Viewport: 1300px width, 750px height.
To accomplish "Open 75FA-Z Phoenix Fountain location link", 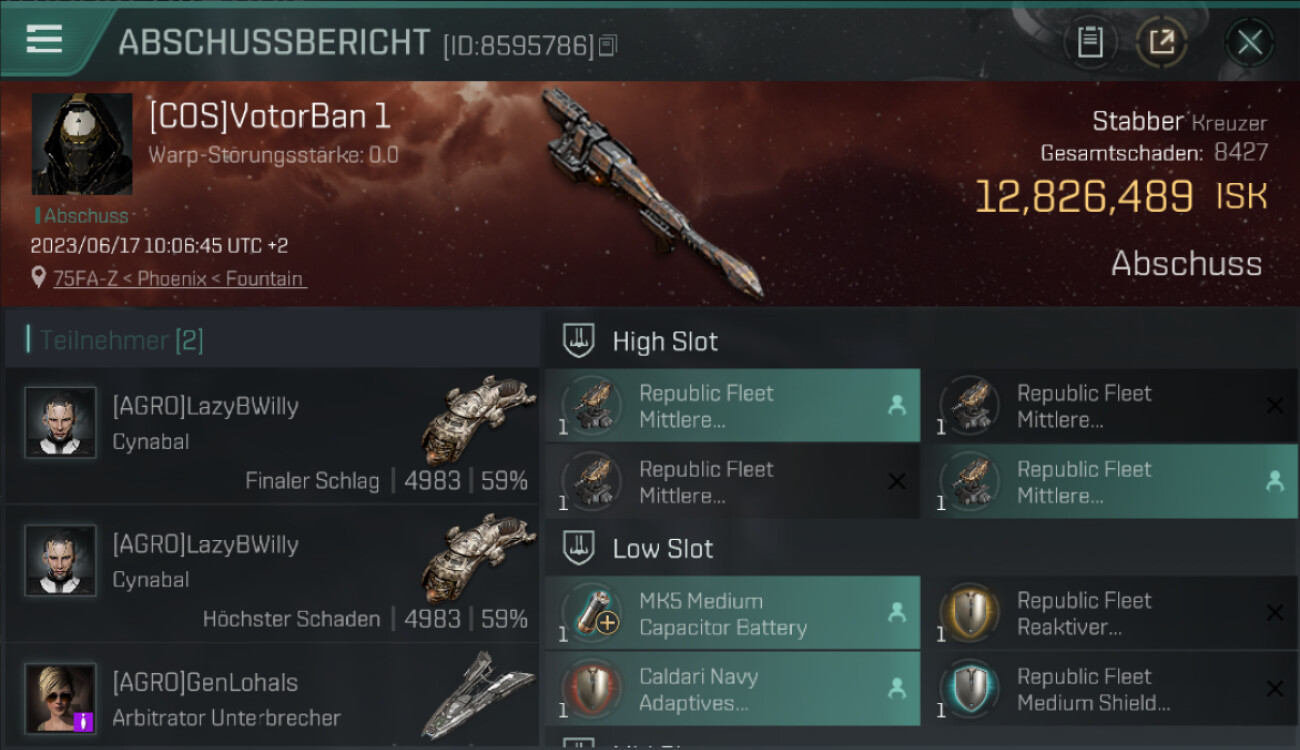I will tap(179, 279).
